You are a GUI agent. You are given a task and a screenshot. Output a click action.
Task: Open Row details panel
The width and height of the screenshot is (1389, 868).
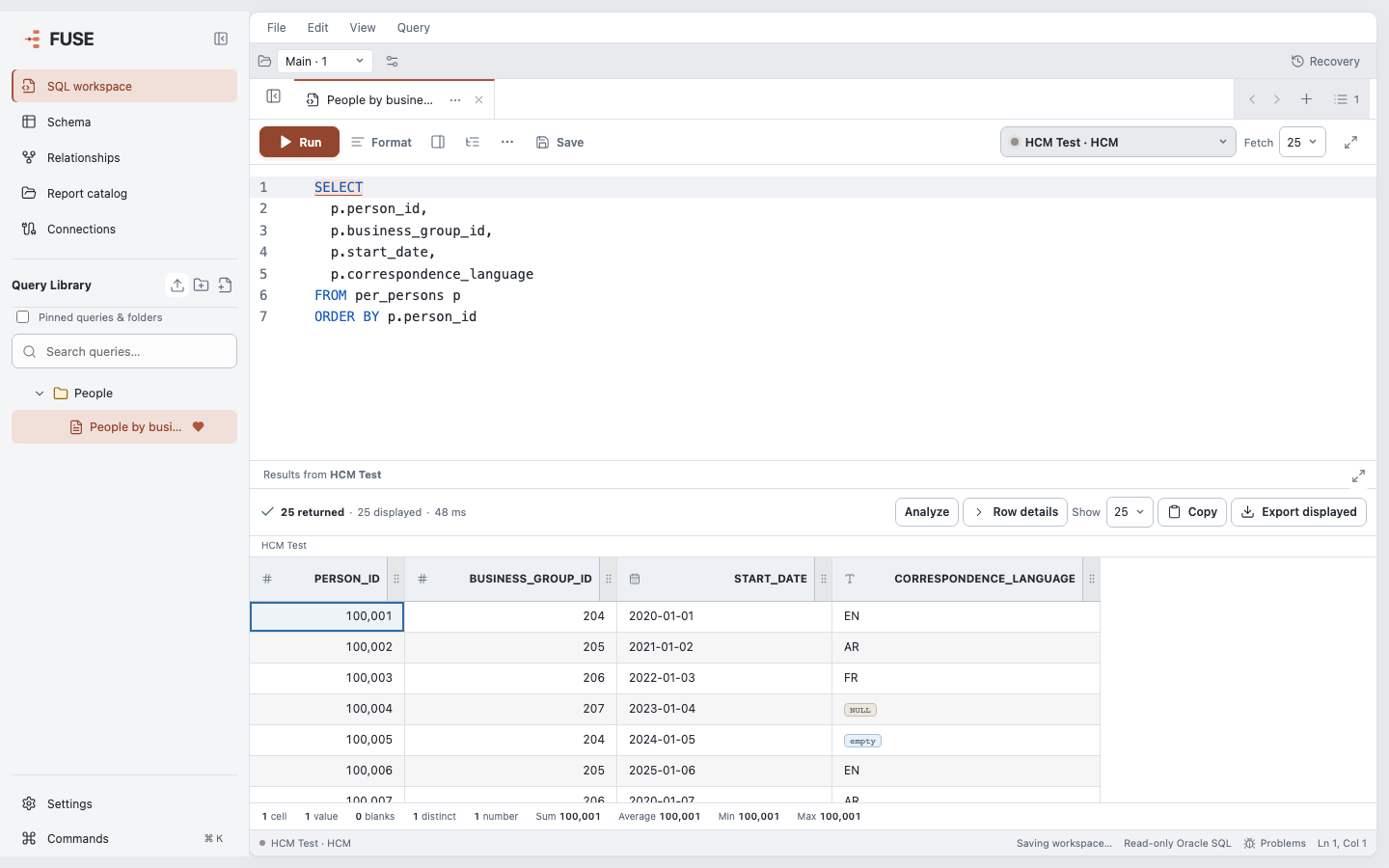coord(1016,512)
